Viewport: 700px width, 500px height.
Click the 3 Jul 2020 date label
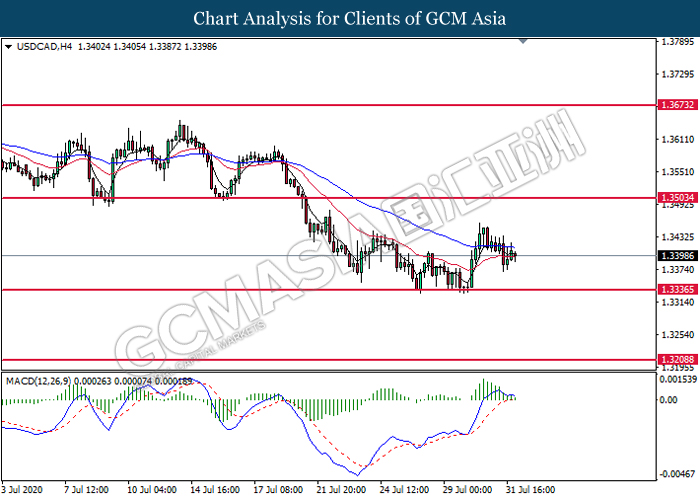click(22, 490)
